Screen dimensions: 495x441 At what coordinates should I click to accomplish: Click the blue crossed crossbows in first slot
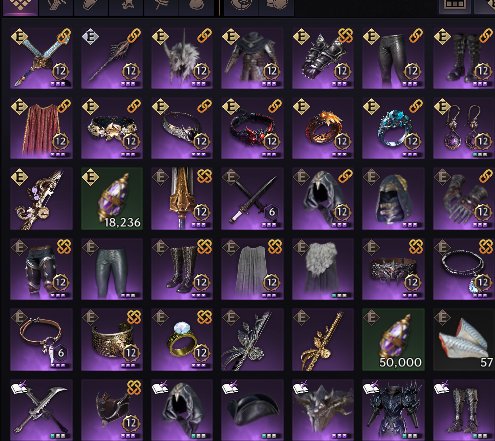pyautogui.click(x=41, y=58)
